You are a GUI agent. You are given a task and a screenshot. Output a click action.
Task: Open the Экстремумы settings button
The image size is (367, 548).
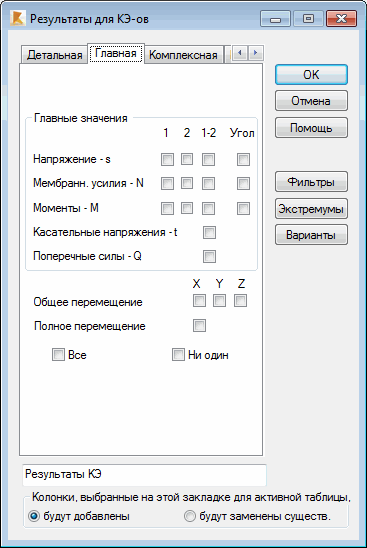(311, 209)
